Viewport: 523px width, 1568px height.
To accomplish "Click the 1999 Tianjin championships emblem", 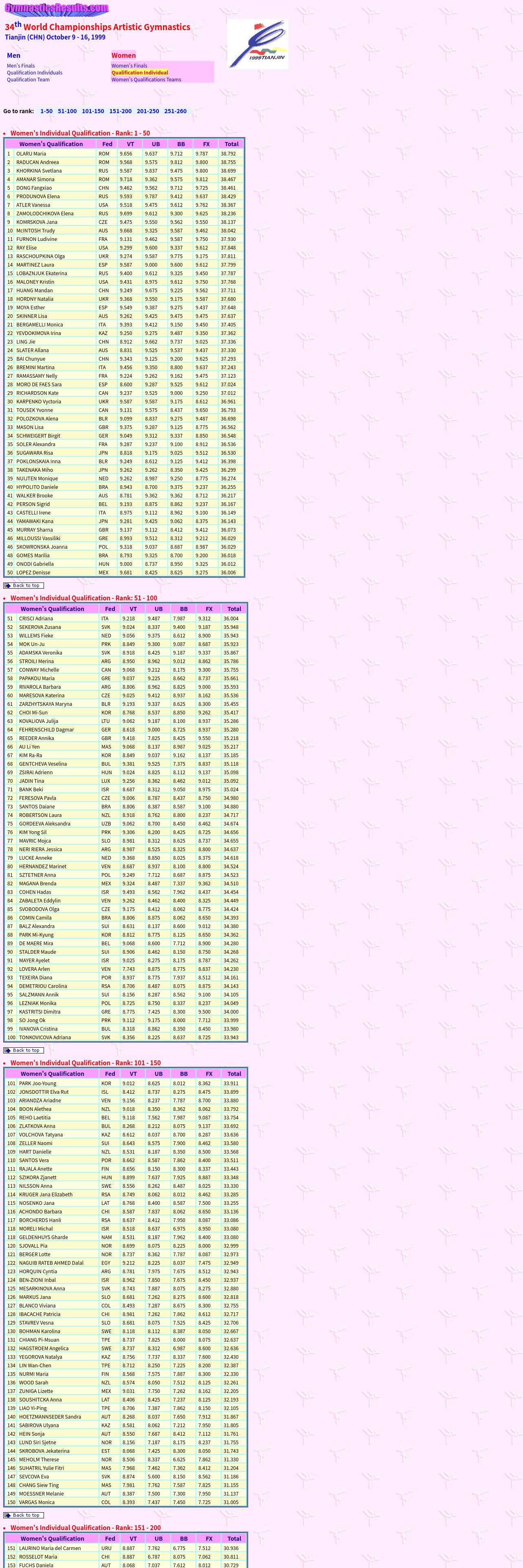I will pos(257,44).
